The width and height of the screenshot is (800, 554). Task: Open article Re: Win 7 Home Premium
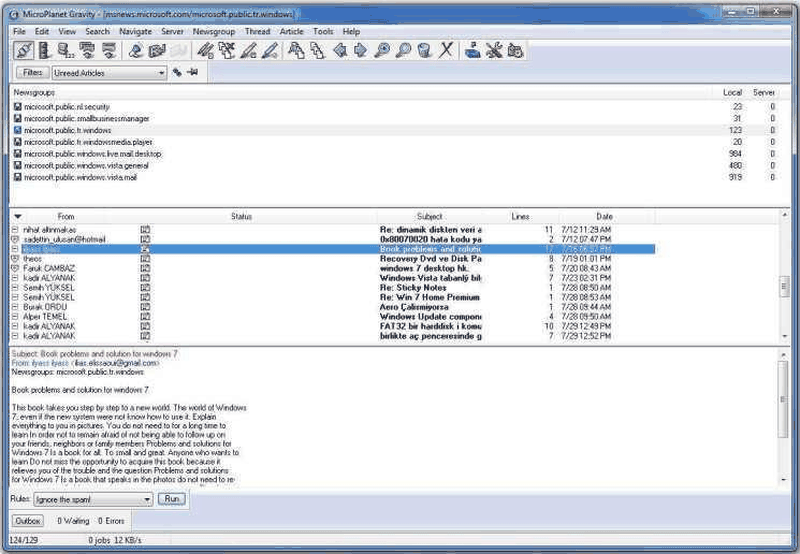(430, 297)
